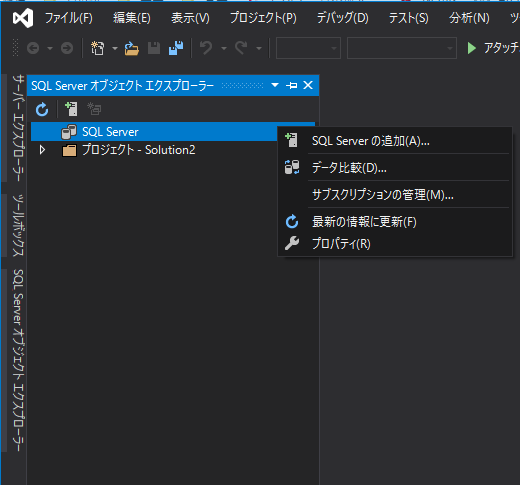Toggle the panel auto-hide pin icon
Screen dimensions: 520x485
(x=291, y=86)
